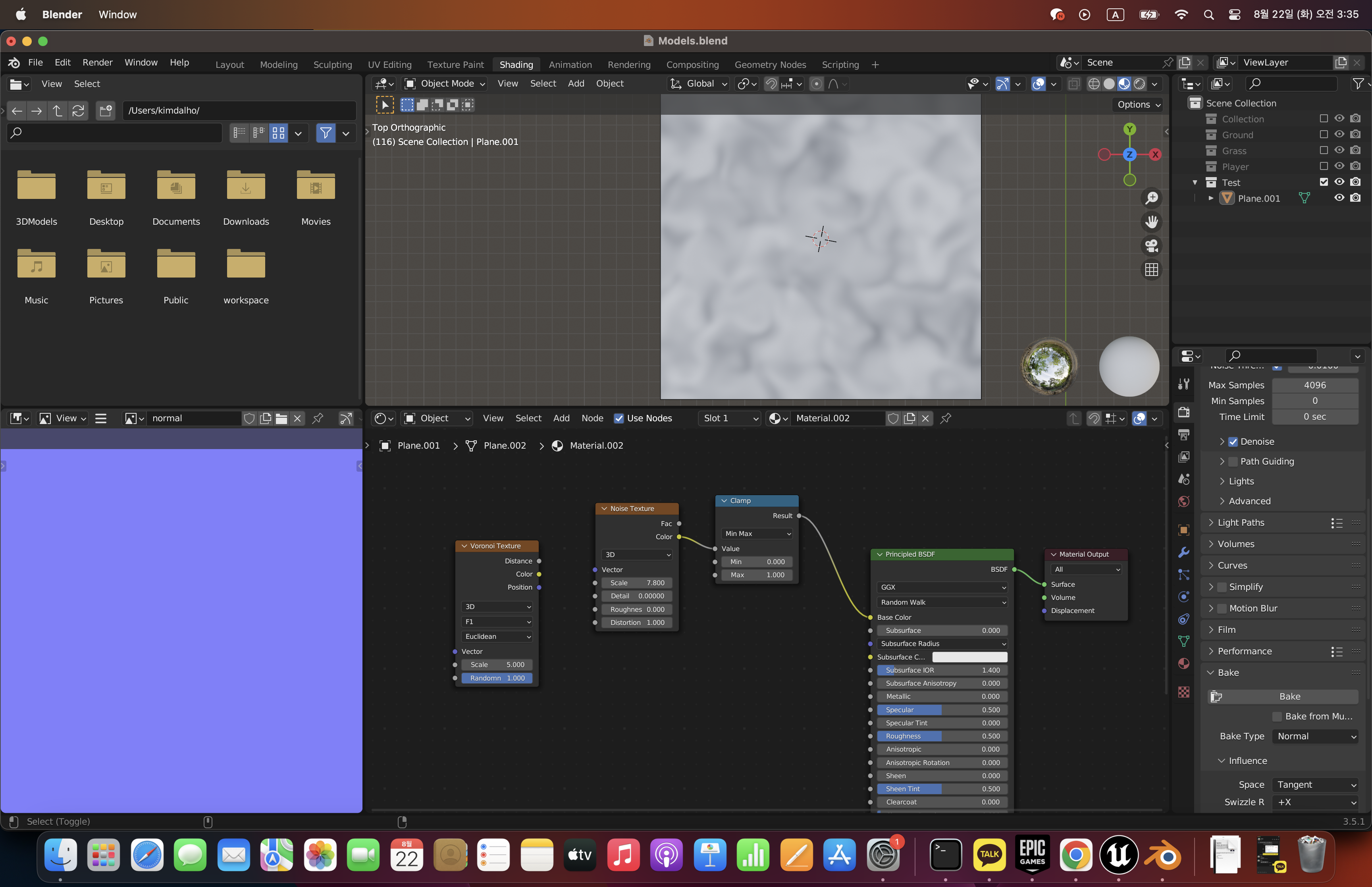This screenshot has height=887, width=1372.
Task: Pin the Material.002 node tree
Action: click(x=945, y=418)
